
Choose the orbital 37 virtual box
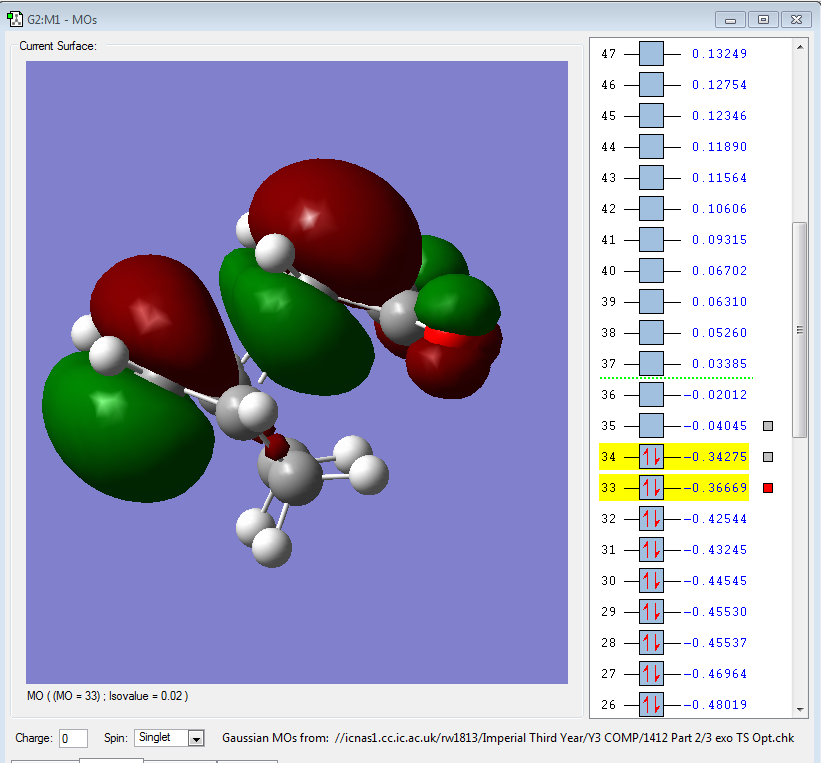pyautogui.click(x=651, y=364)
